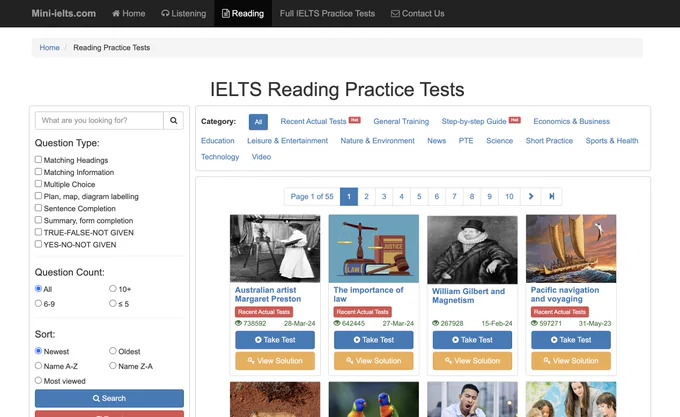This screenshot has width=680, height=417.
Task: Open the PTE category
Action: point(466,140)
